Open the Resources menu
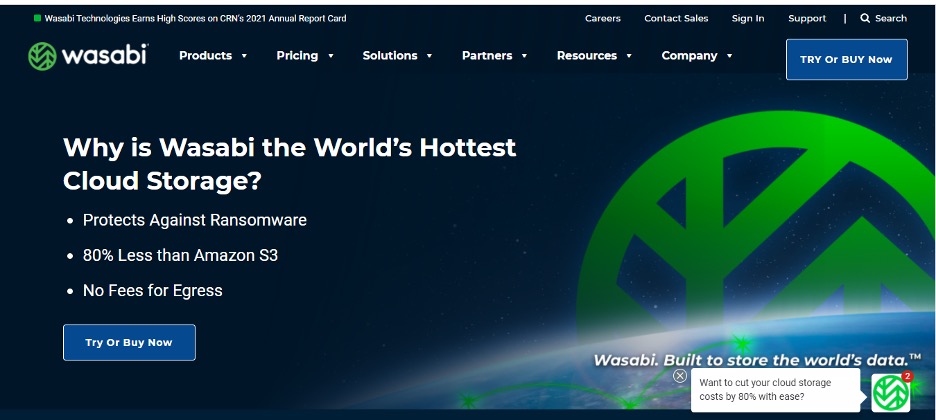Image resolution: width=936 pixels, height=420 pixels. pyautogui.click(x=594, y=56)
